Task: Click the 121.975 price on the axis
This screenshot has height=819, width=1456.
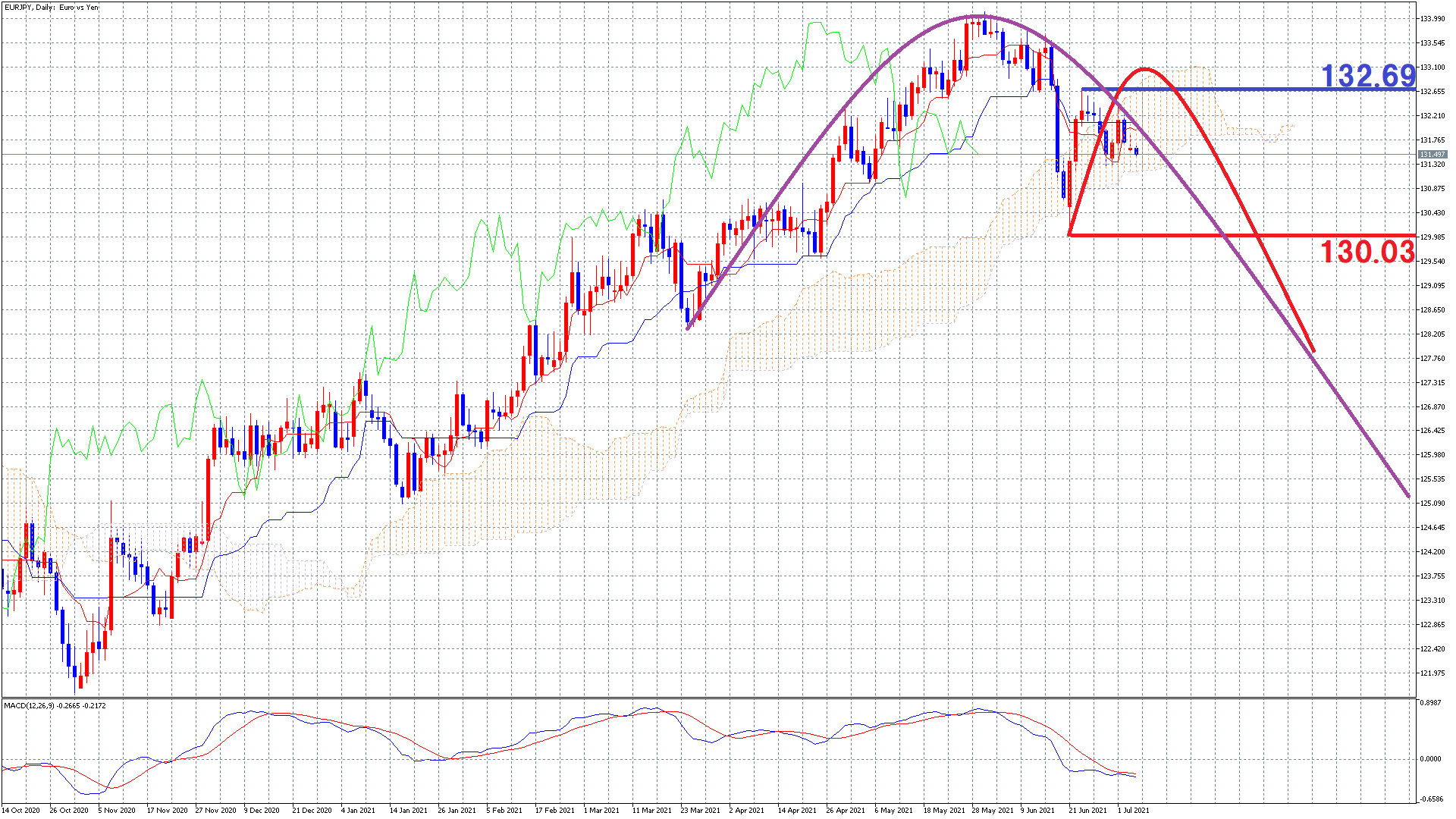Action: 1432,673
